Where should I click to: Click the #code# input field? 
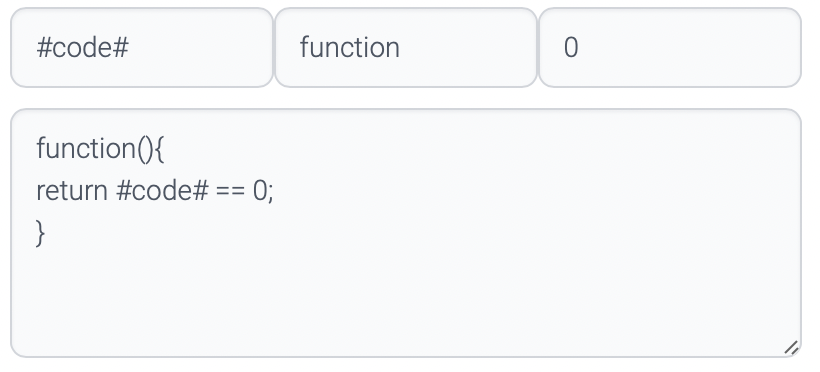pyautogui.click(x=142, y=48)
